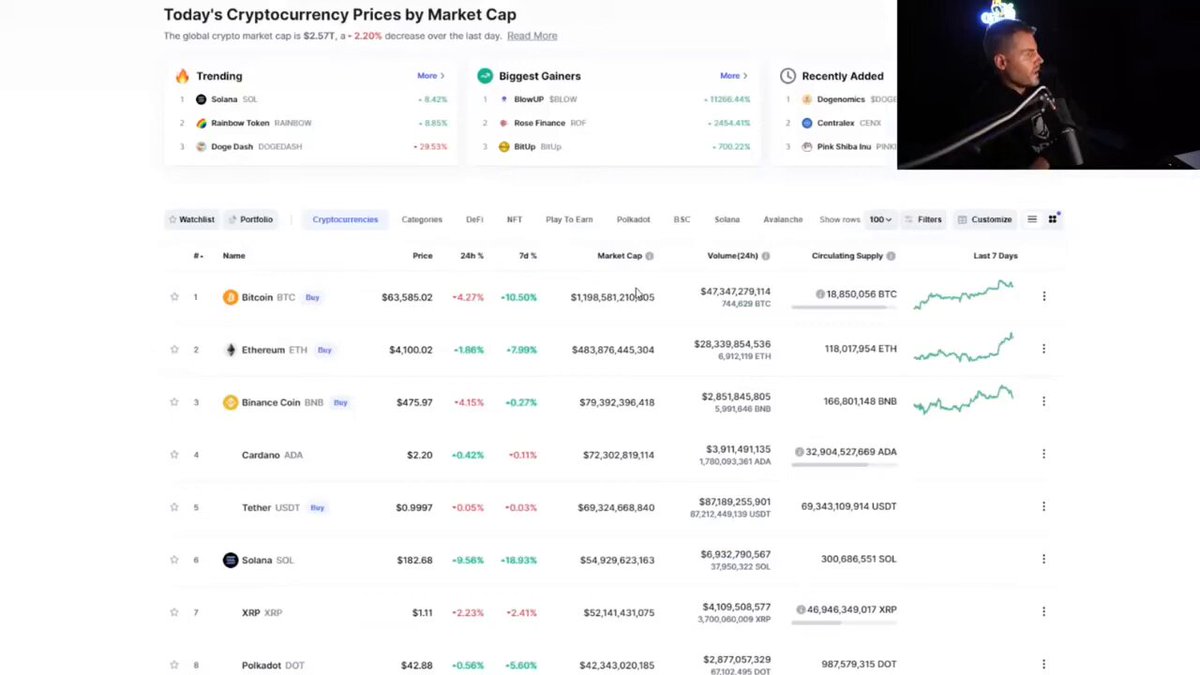Switch to list view layout icon
Image resolution: width=1200 pixels, height=675 pixels.
tap(1032, 219)
